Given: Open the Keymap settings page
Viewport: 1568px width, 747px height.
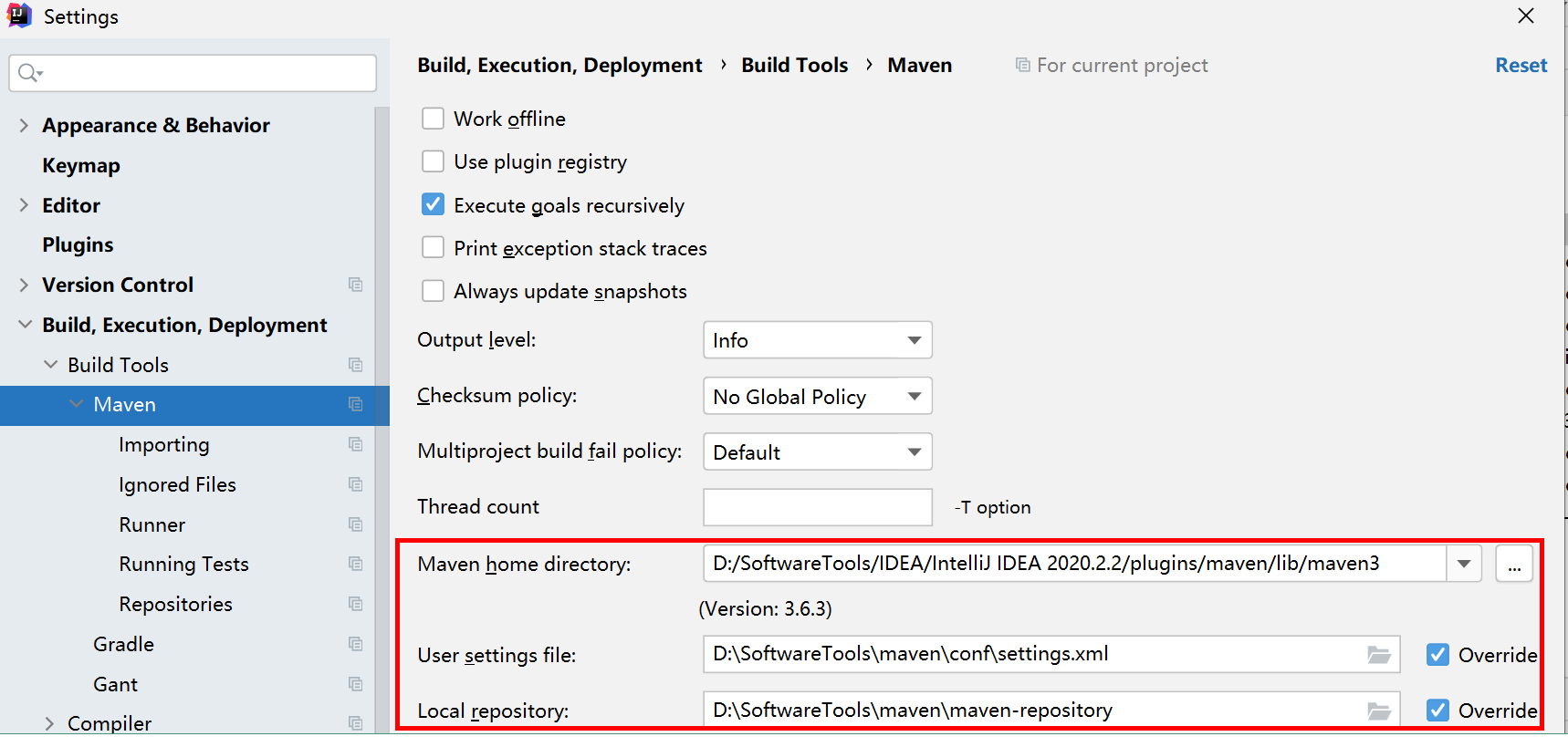Looking at the screenshot, I should [81, 165].
